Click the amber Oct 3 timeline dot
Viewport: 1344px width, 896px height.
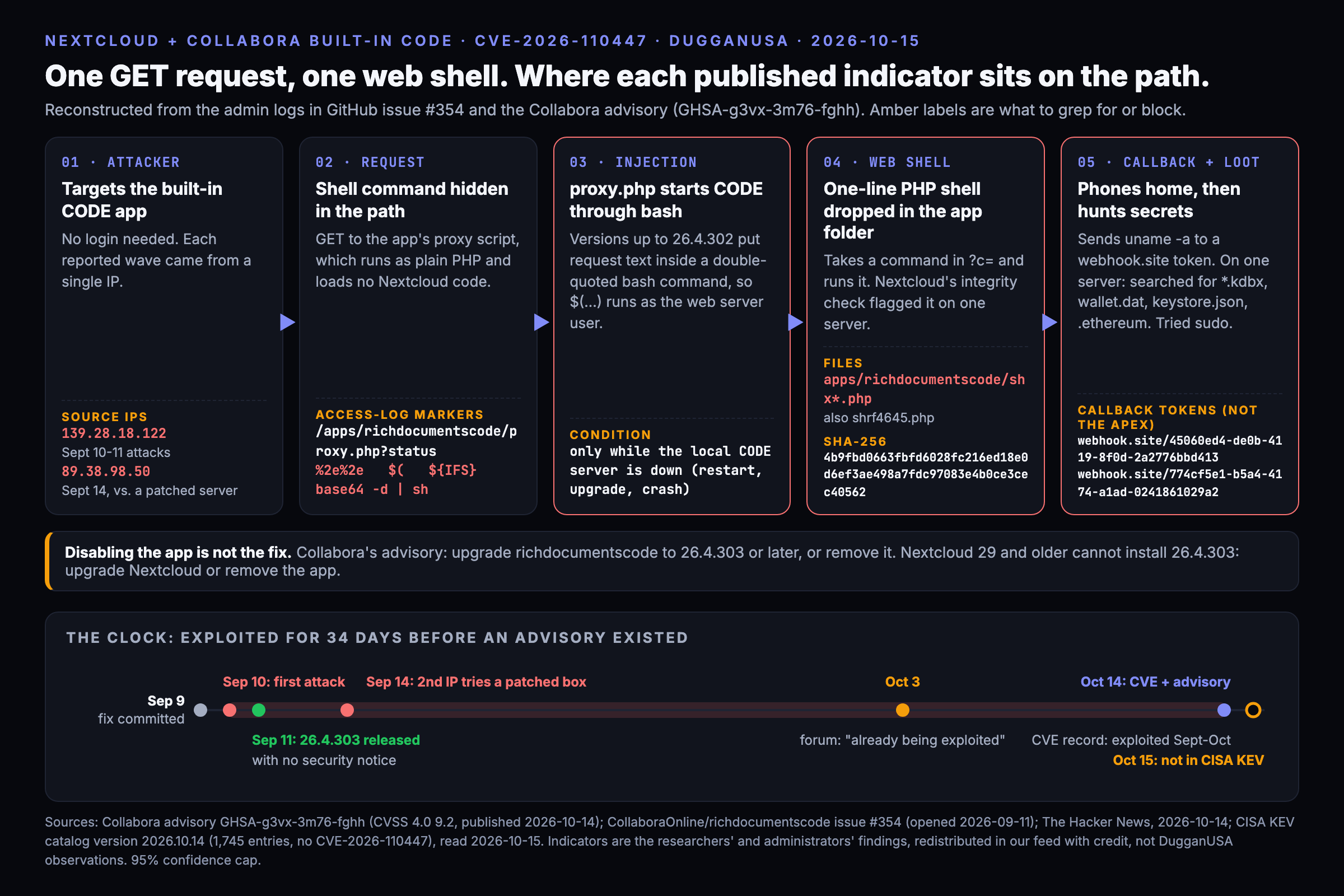[x=902, y=710]
